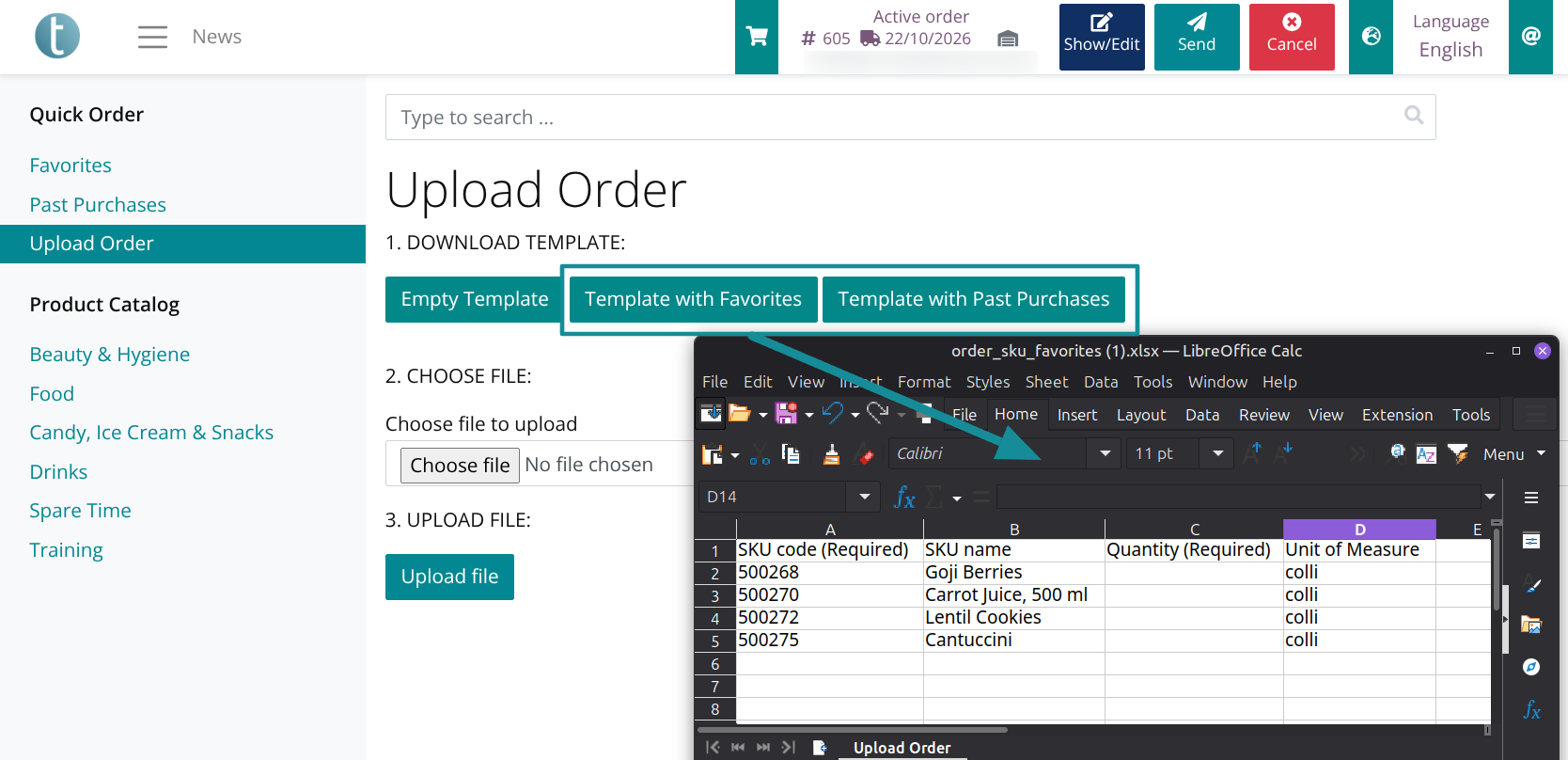Open sidebar Gallery icon

click(1531, 625)
